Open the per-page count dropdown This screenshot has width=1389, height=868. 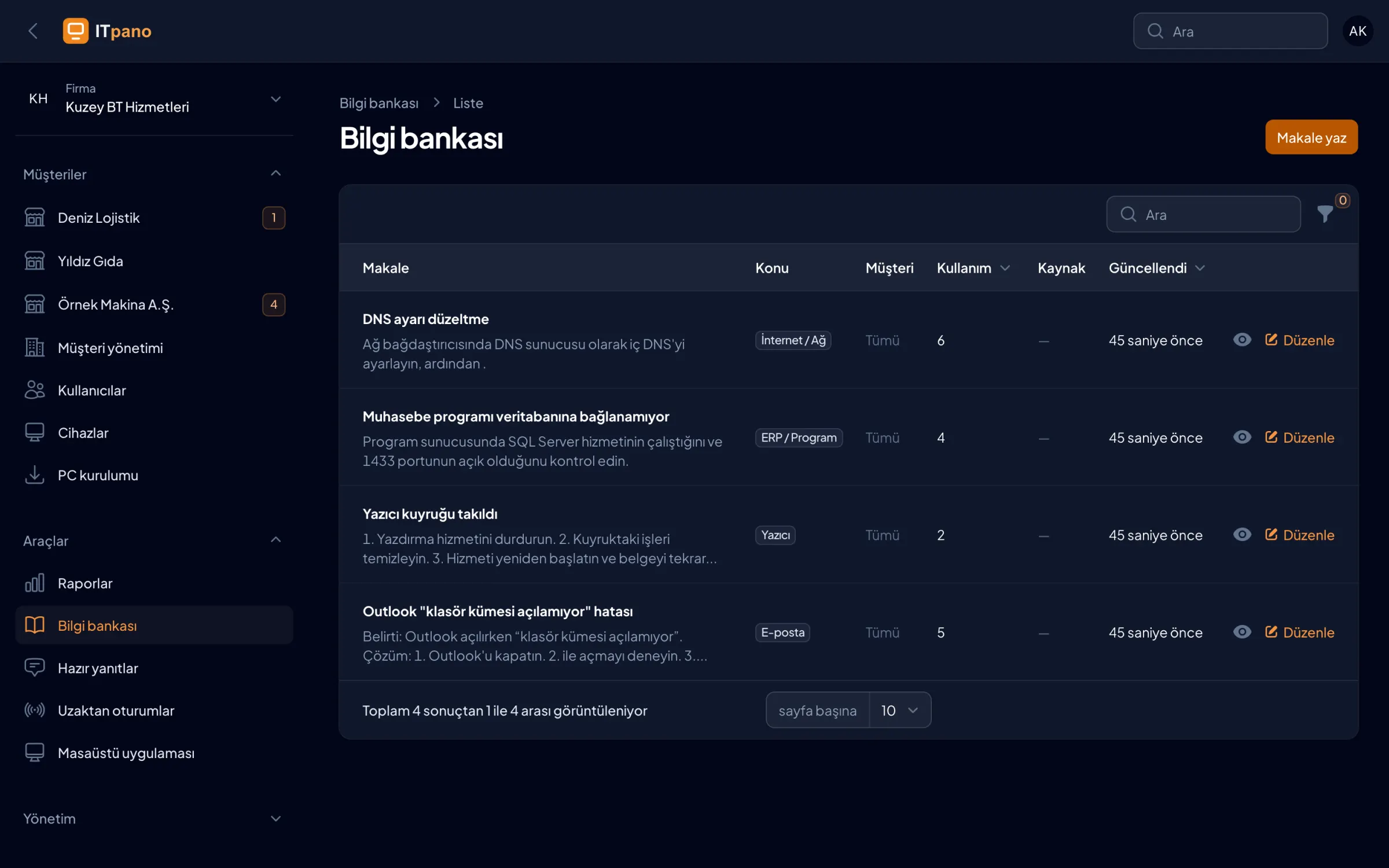899,710
